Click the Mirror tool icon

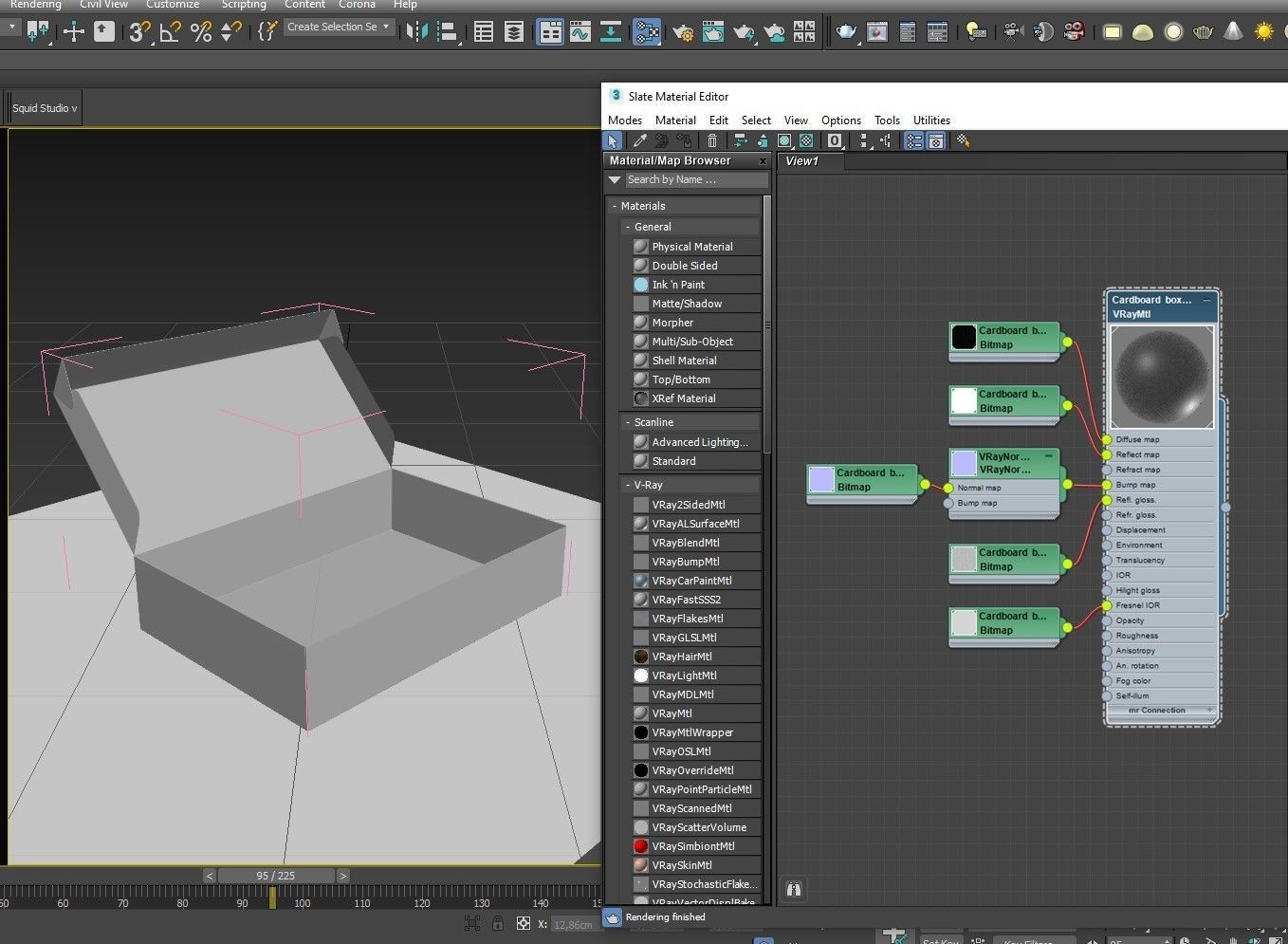(x=416, y=31)
